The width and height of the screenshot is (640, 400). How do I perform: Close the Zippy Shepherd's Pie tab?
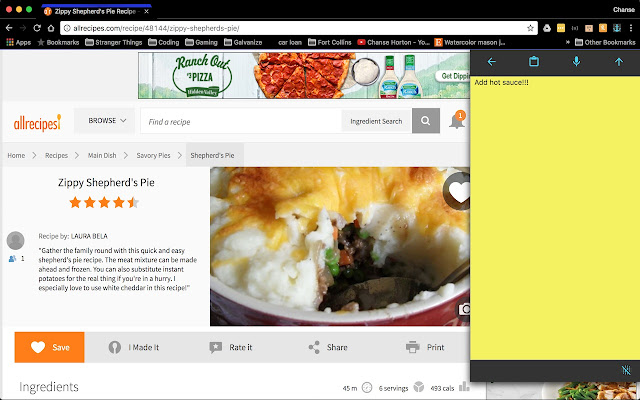point(147,11)
